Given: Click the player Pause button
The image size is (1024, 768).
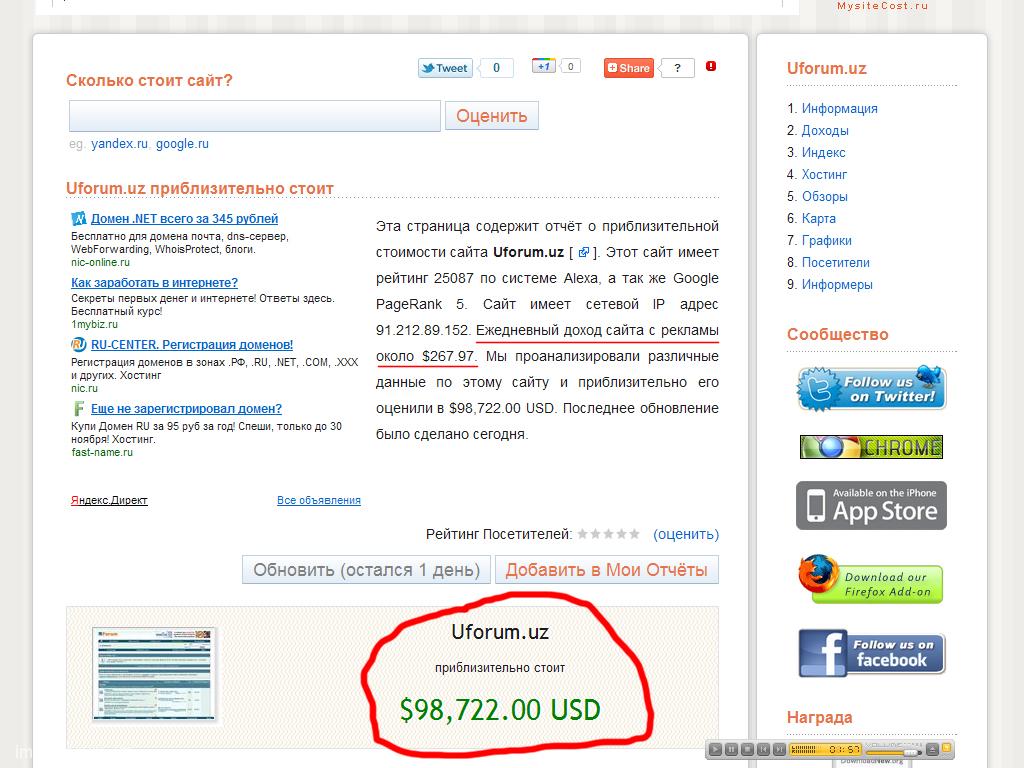Looking at the screenshot, I should (x=731, y=749).
